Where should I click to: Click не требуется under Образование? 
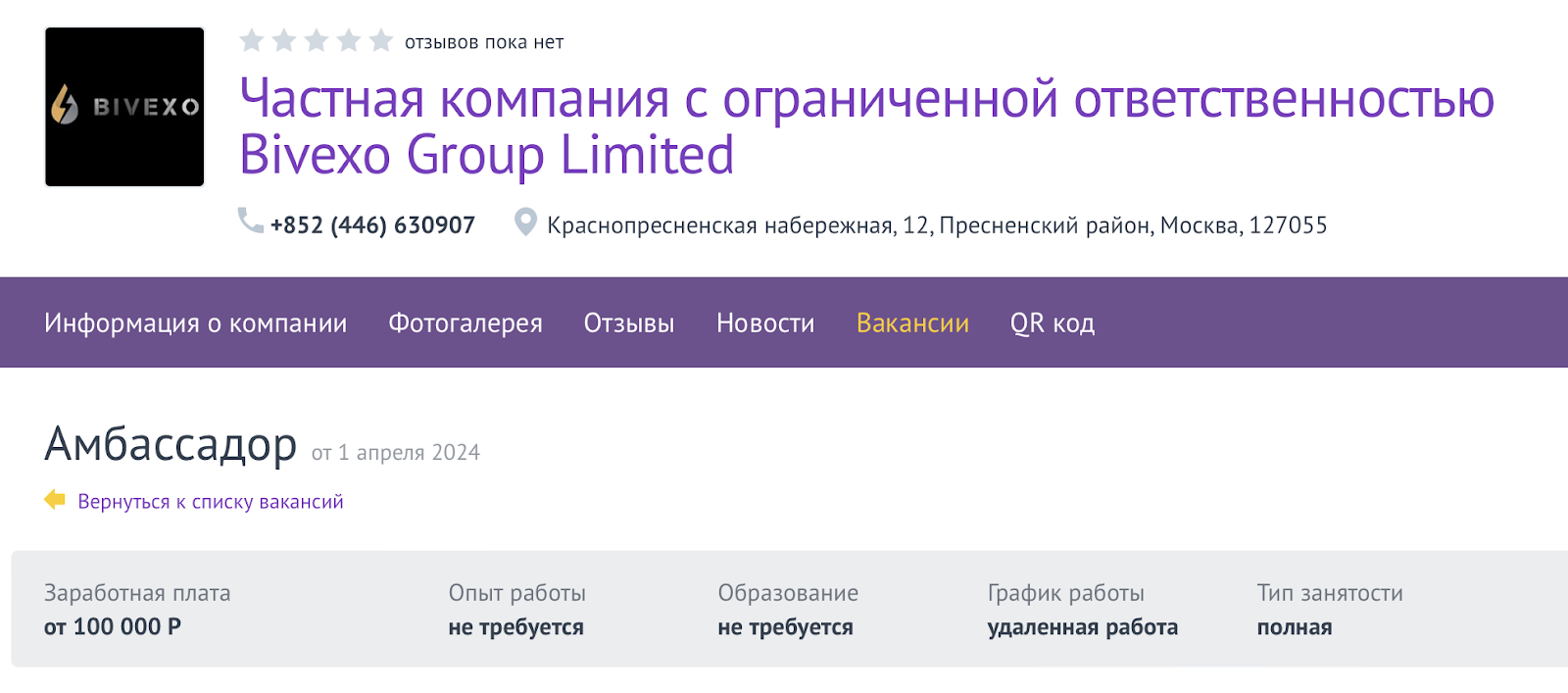point(786,627)
